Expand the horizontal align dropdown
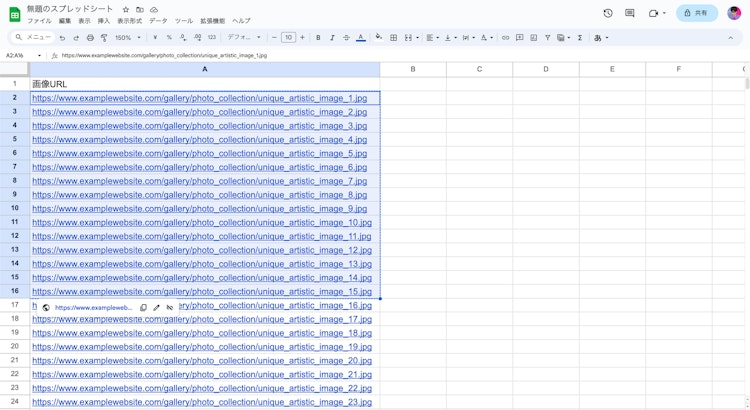This screenshot has height=410, width=750. (431, 38)
